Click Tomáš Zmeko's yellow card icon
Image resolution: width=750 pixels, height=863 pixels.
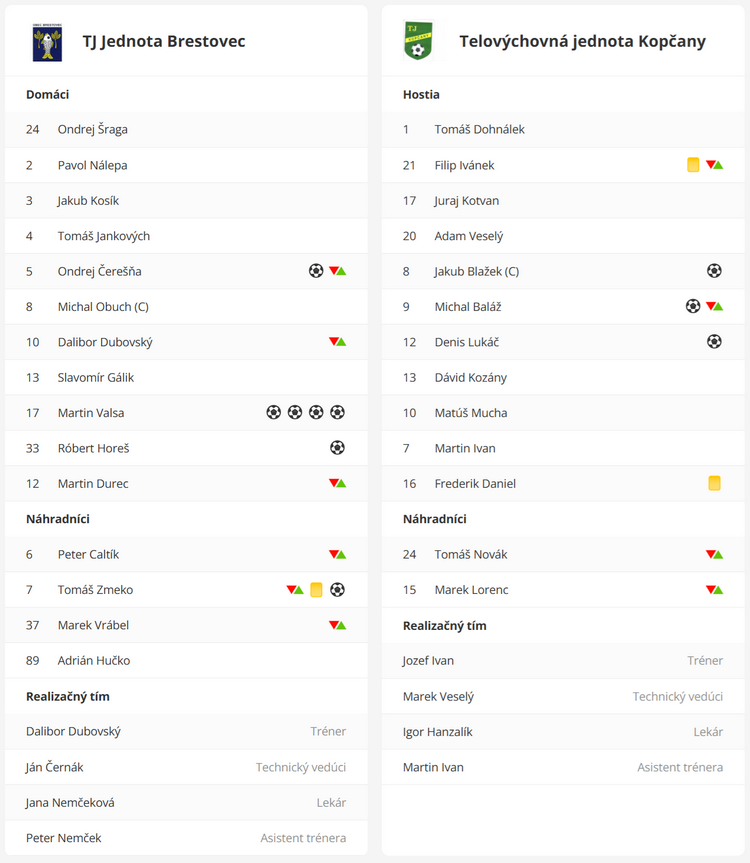(x=316, y=589)
